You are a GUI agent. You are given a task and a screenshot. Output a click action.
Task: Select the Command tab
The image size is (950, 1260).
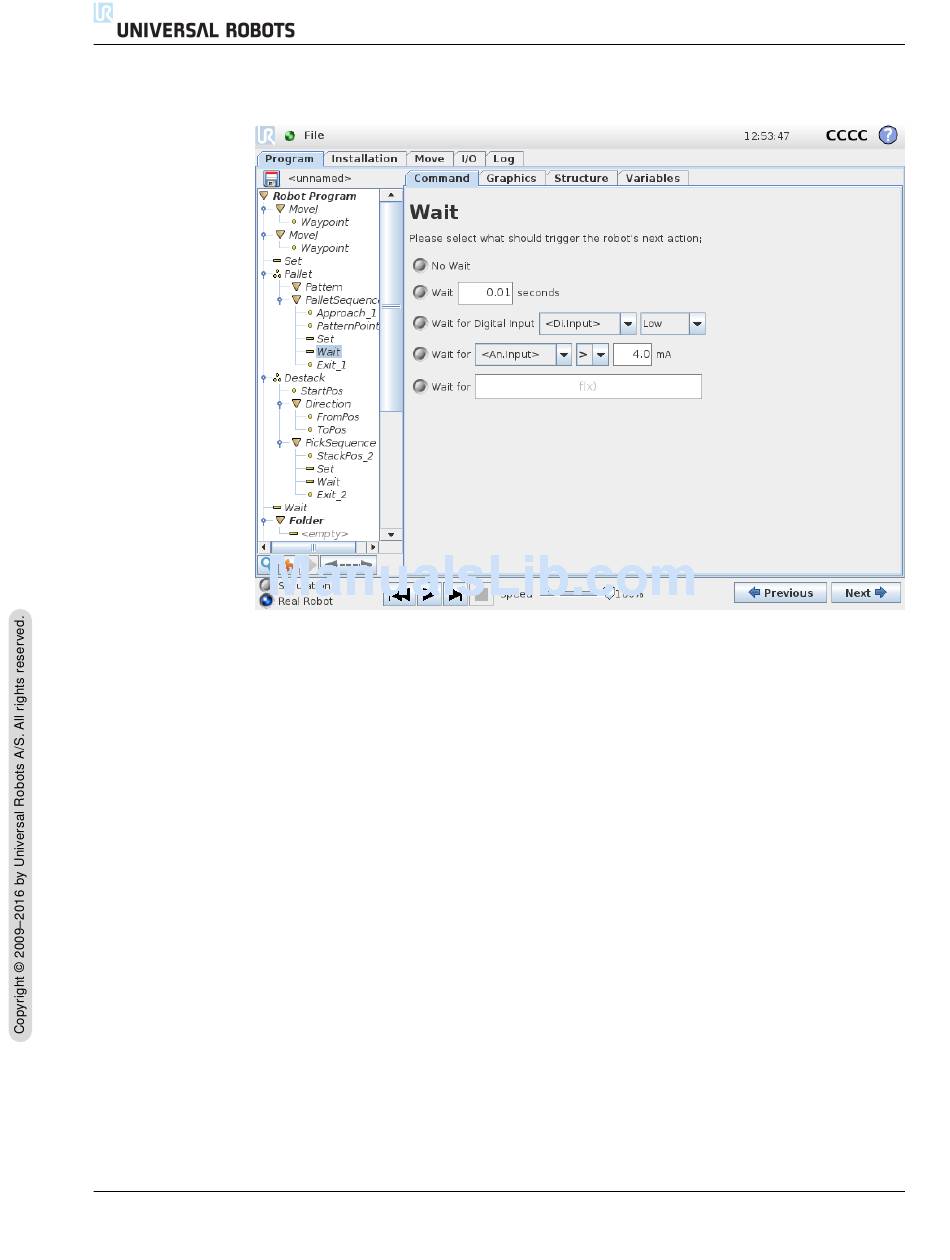[441, 178]
